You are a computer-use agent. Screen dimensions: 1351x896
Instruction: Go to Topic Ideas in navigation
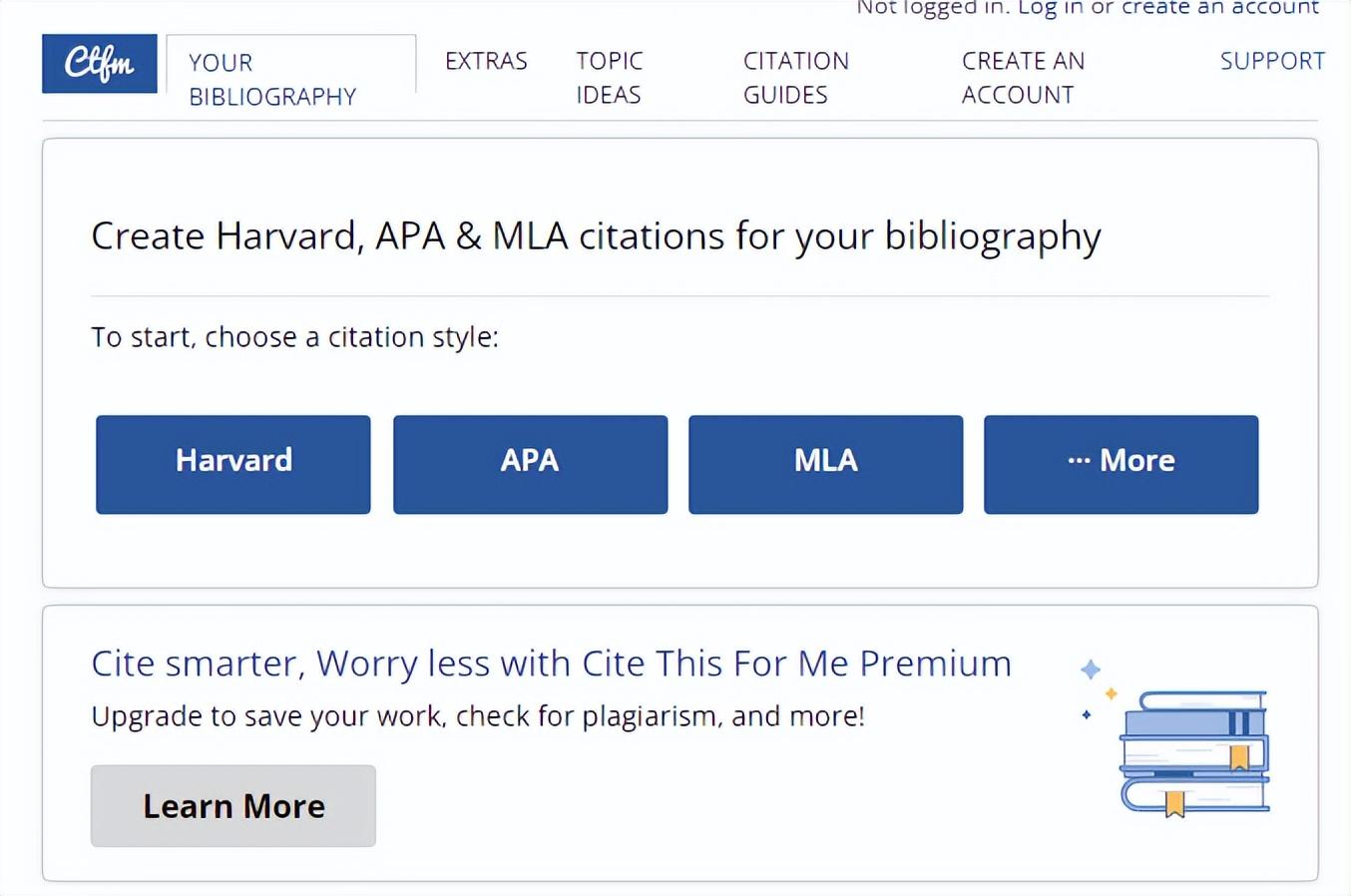tap(610, 78)
